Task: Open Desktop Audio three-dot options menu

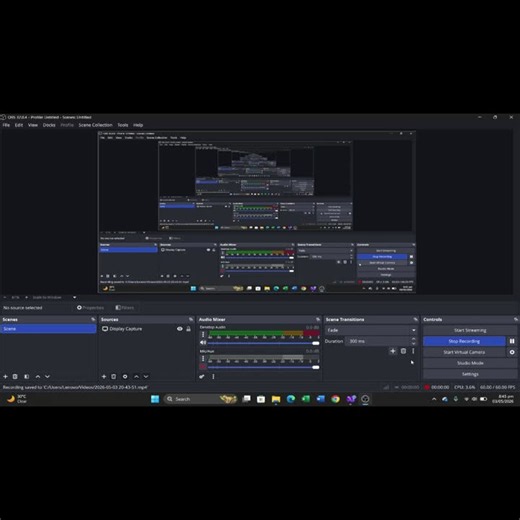Action: pos(203,334)
